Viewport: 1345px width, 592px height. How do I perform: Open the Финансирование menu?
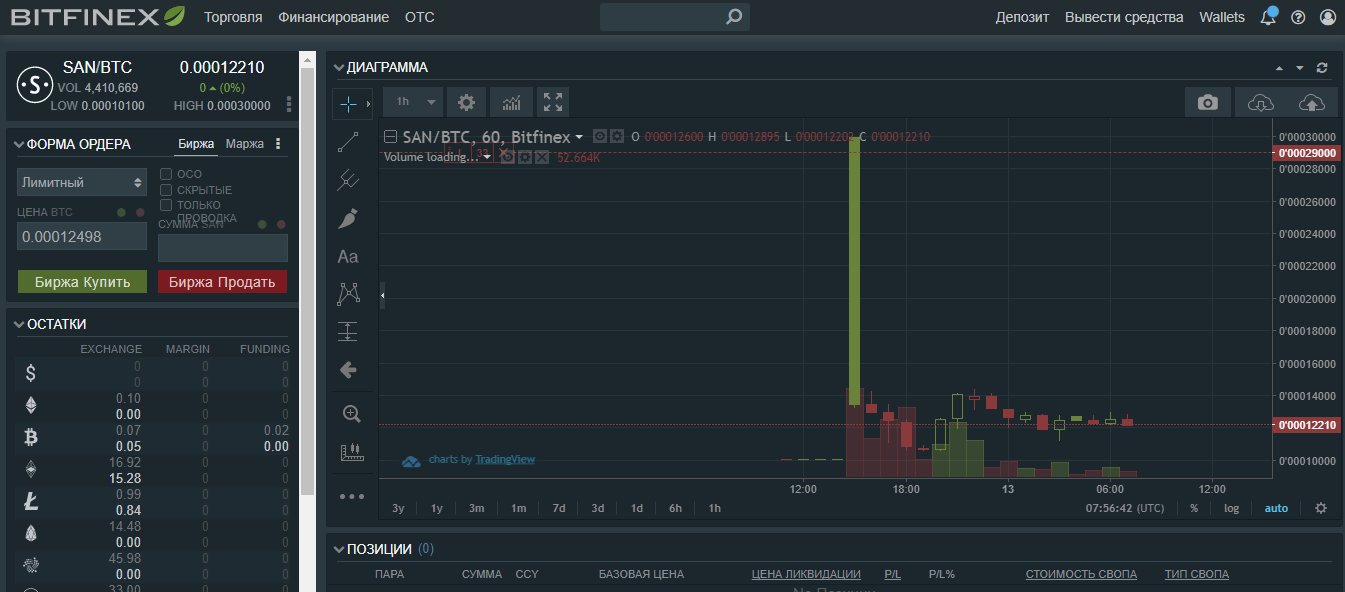[333, 17]
